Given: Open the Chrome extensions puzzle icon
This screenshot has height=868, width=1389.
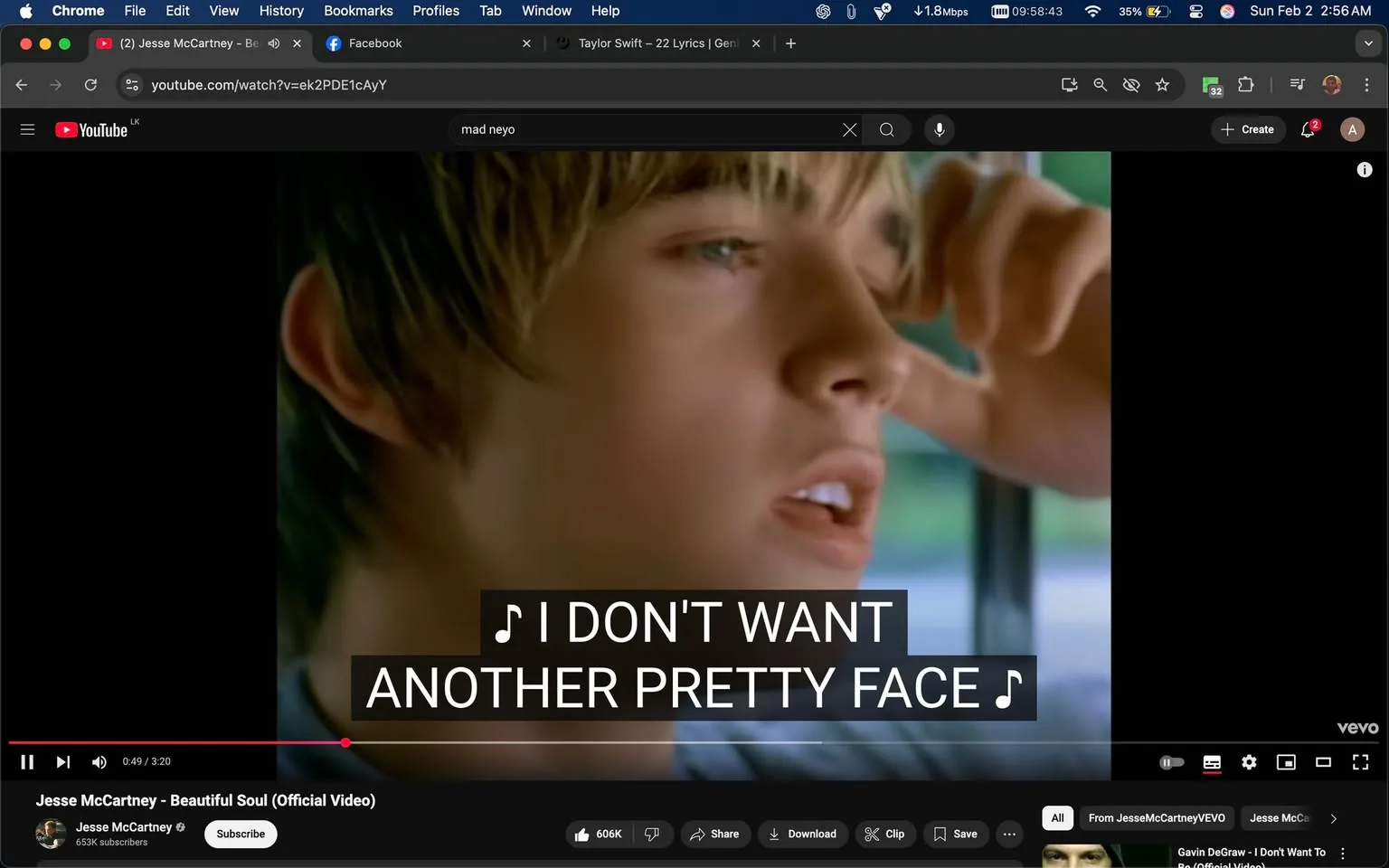Looking at the screenshot, I should 1245,84.
